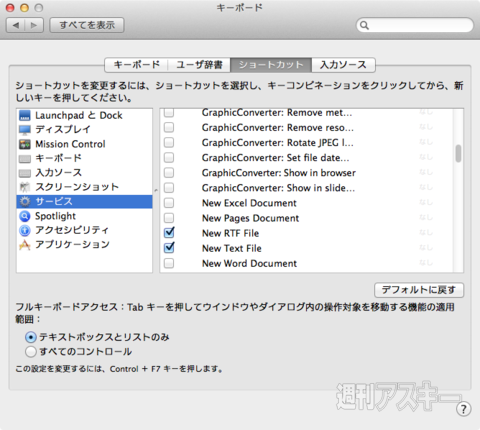The height and width of the screenshot is (430, 480).
Task: Enable GraphicConverter: Remove reso... checkbox
Action: pyautogui.click(x=169, y=127)
